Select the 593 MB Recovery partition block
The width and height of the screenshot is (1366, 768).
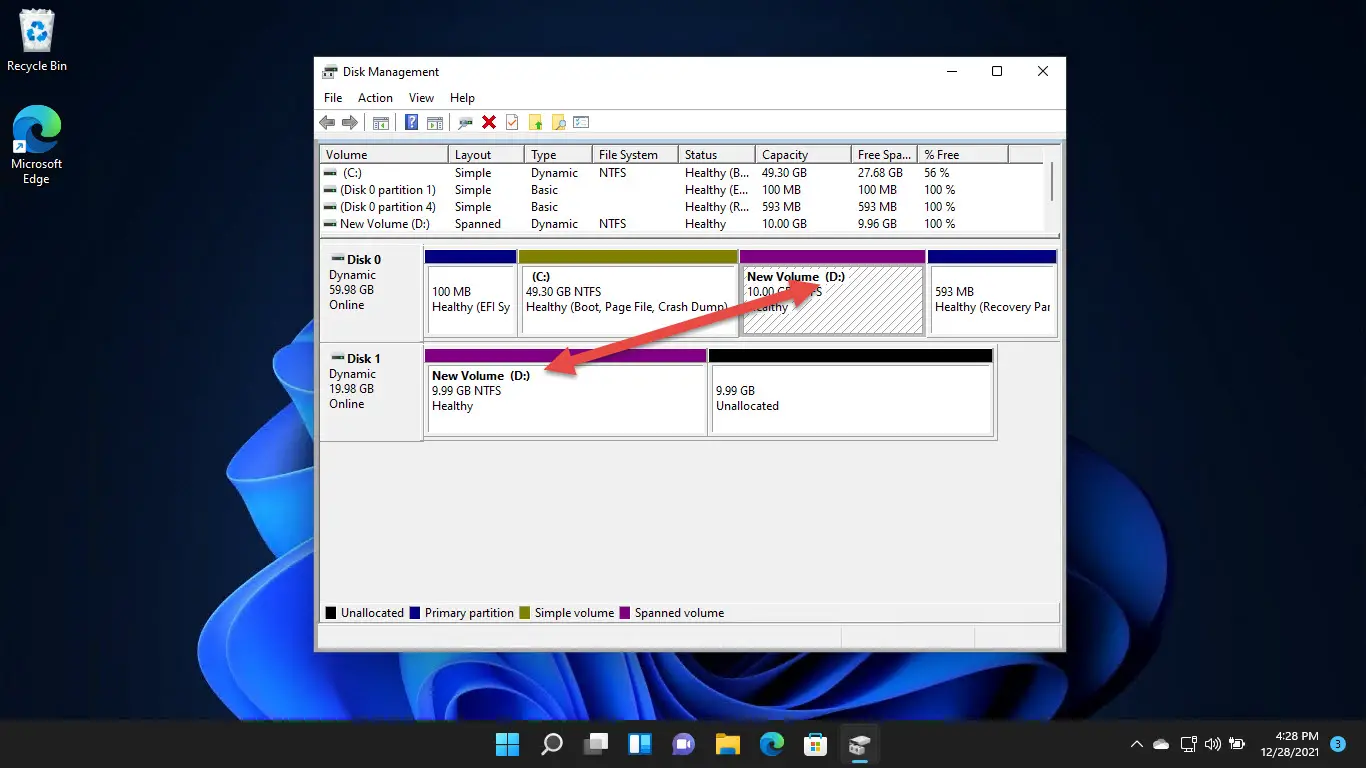[992, 292]
